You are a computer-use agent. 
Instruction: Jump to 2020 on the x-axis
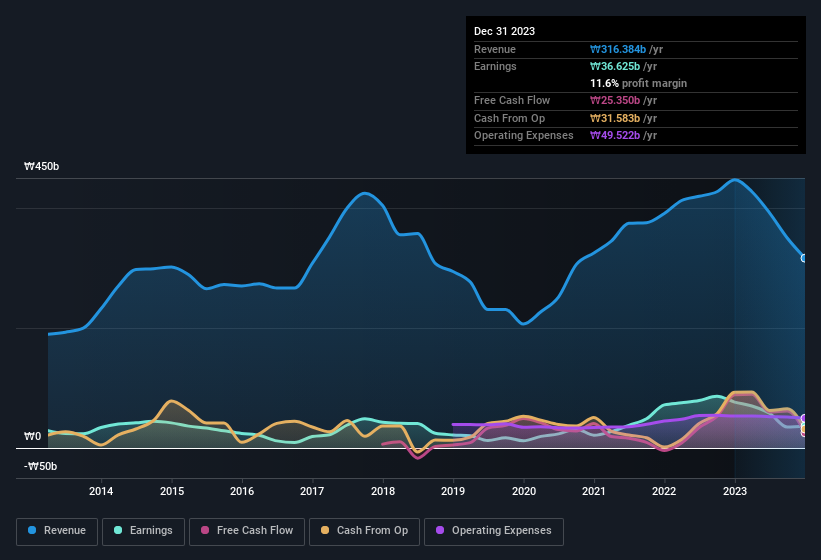[x=523, y=491]
